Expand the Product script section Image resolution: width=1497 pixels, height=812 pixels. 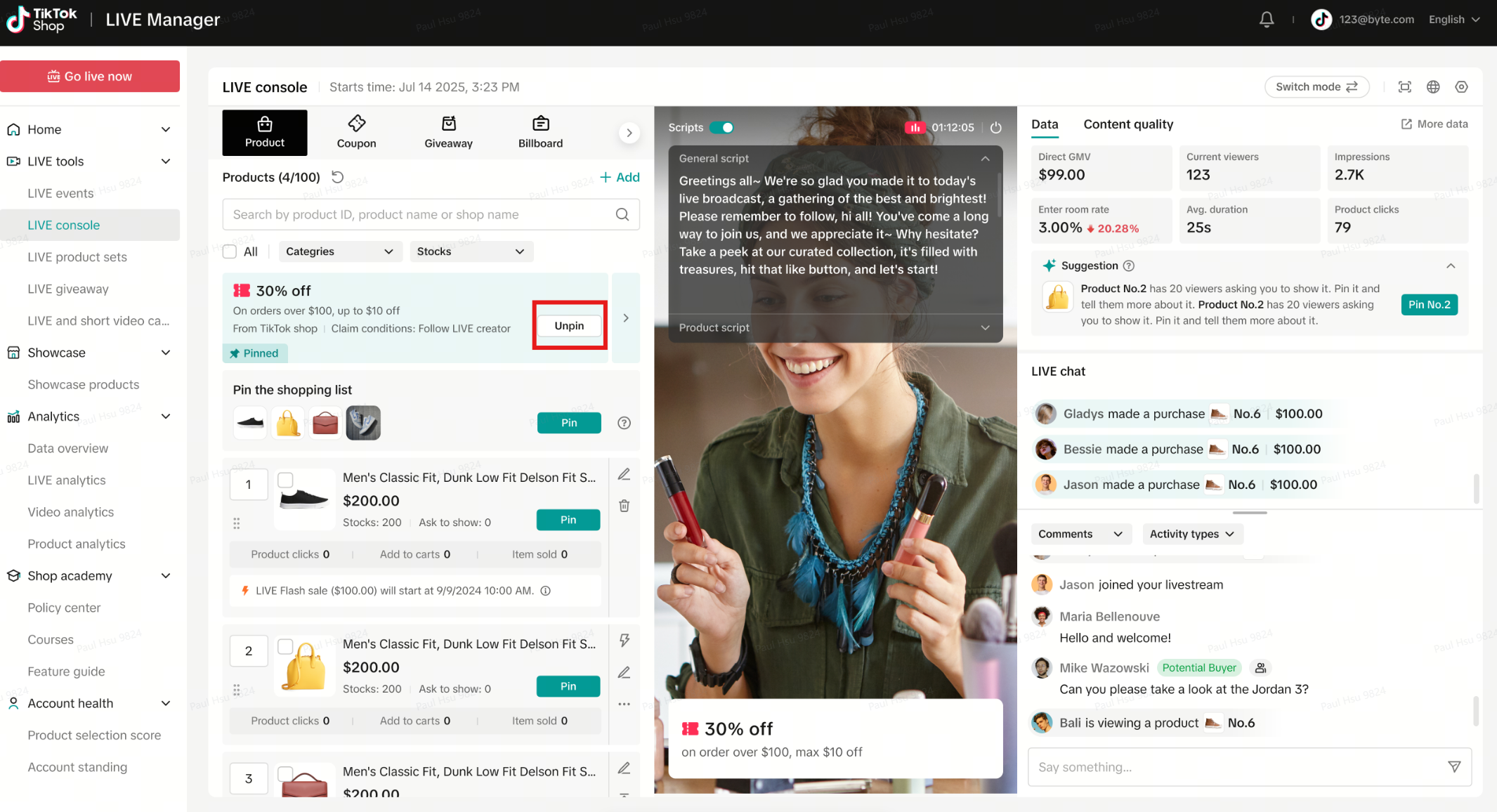(985, 327)
